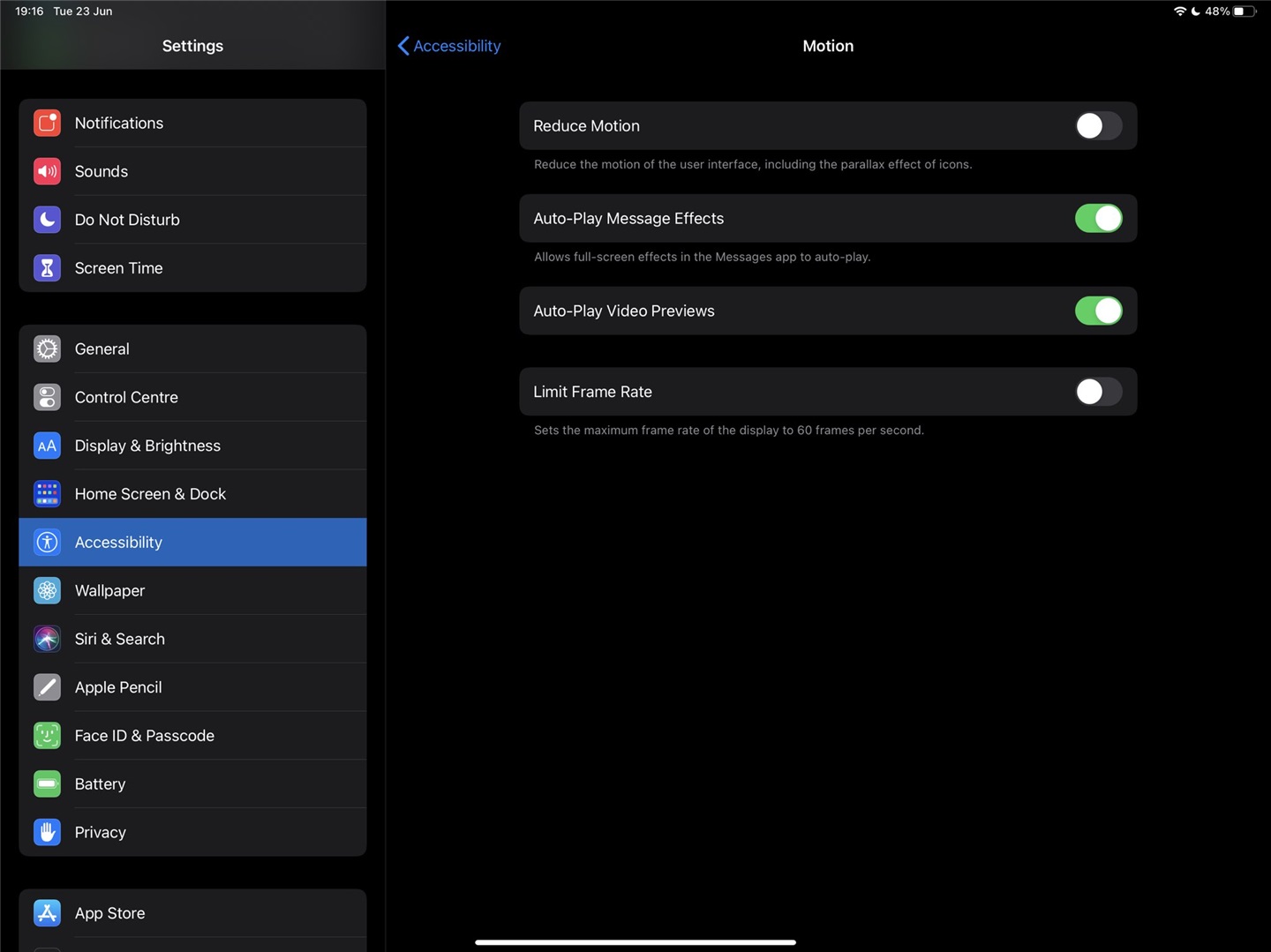Tap the Do Not Disturb moon icon

[47, 220]
